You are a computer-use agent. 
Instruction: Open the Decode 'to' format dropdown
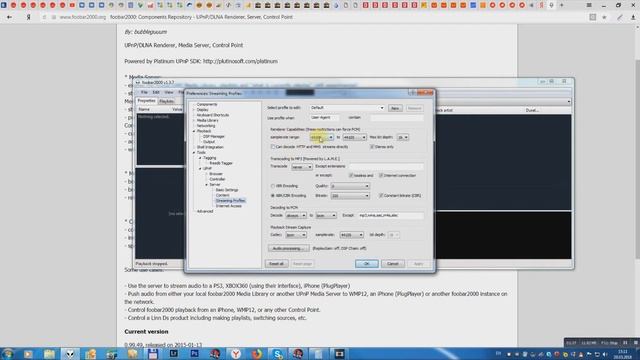tap(326, 216)
